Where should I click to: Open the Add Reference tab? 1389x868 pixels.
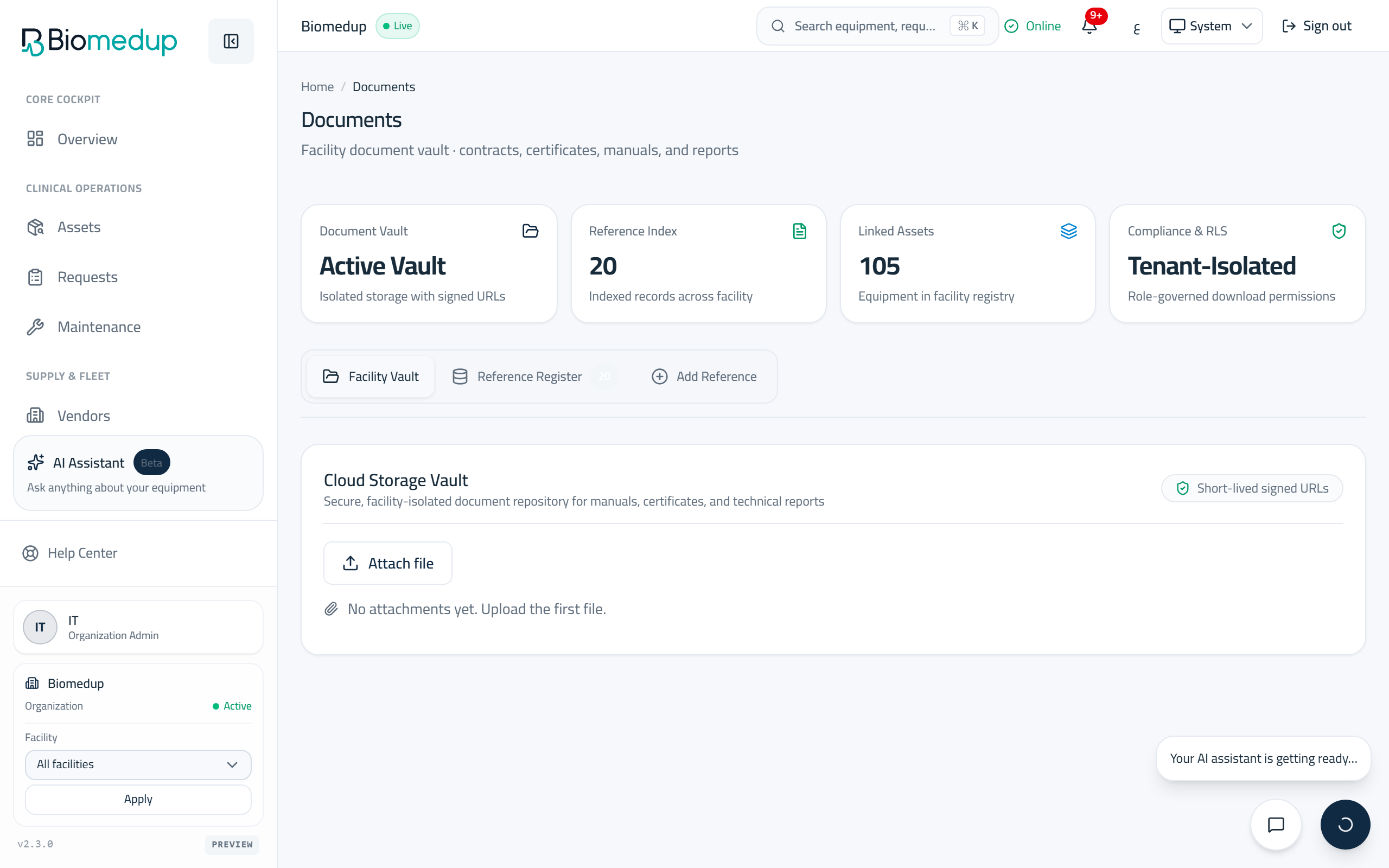pos(705,376)
